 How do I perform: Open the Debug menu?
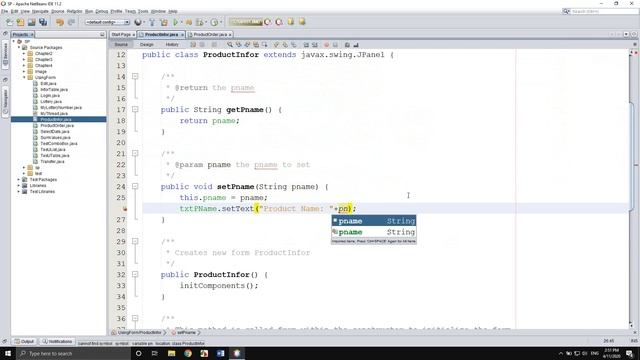click(x=102, y=11)
